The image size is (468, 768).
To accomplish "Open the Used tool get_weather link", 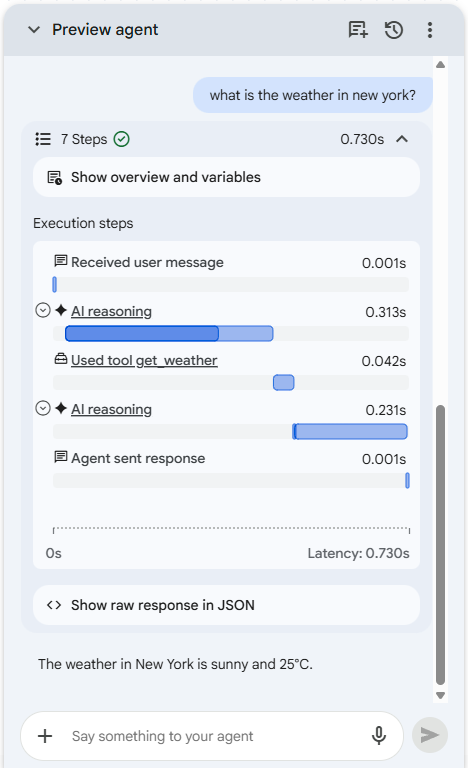I will (144, 360).
